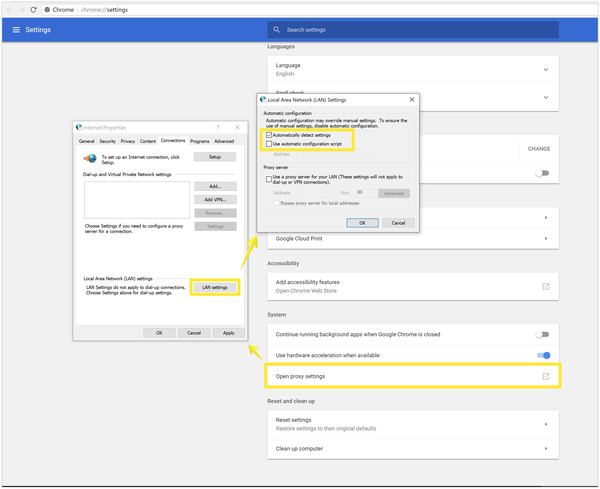Switch to the Security tab
Viewport: 600px width, 489px height.
pyautogui.click(x=108, y=141)
